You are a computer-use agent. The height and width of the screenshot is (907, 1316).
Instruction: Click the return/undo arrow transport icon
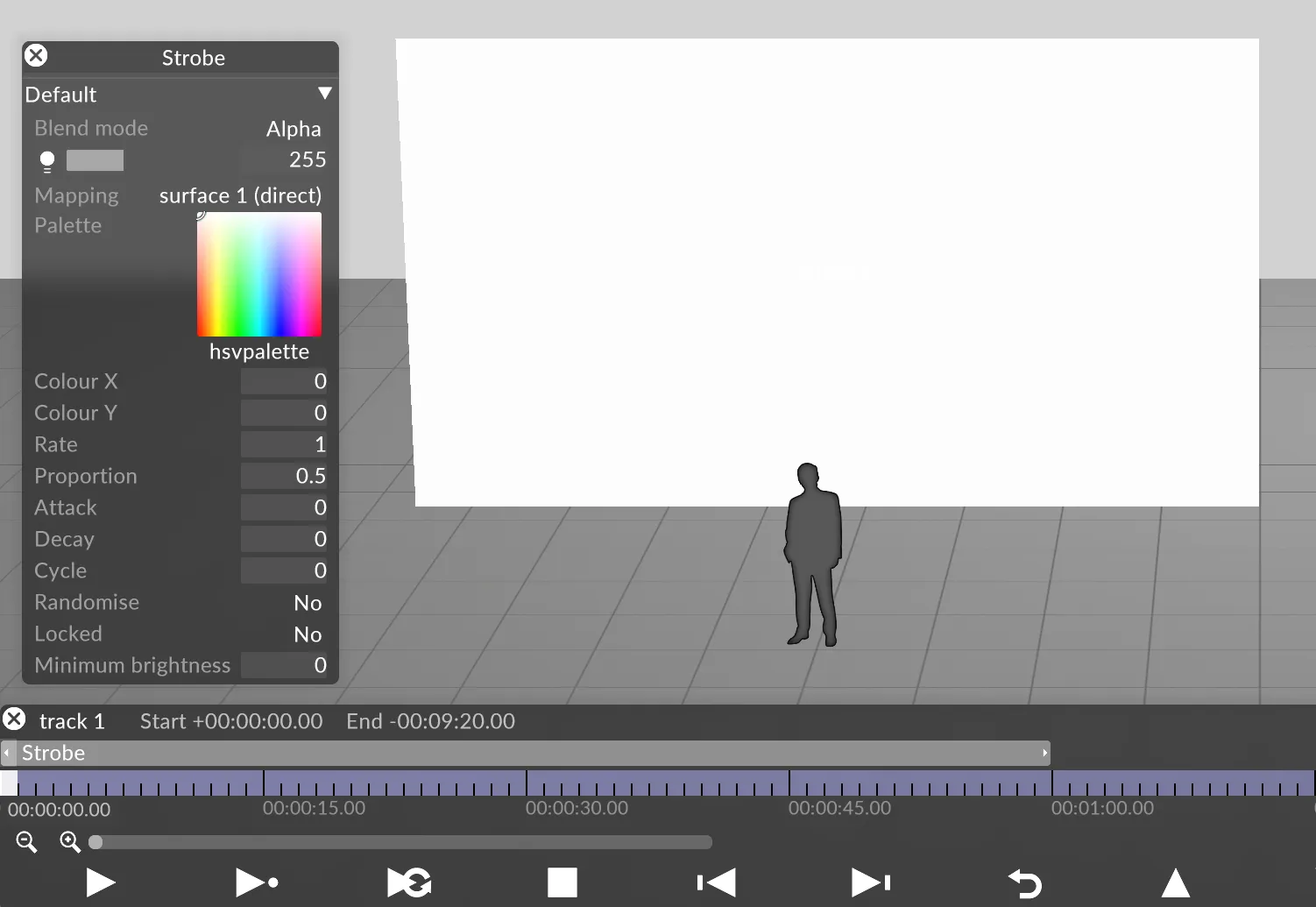[x=1024, y=882]
